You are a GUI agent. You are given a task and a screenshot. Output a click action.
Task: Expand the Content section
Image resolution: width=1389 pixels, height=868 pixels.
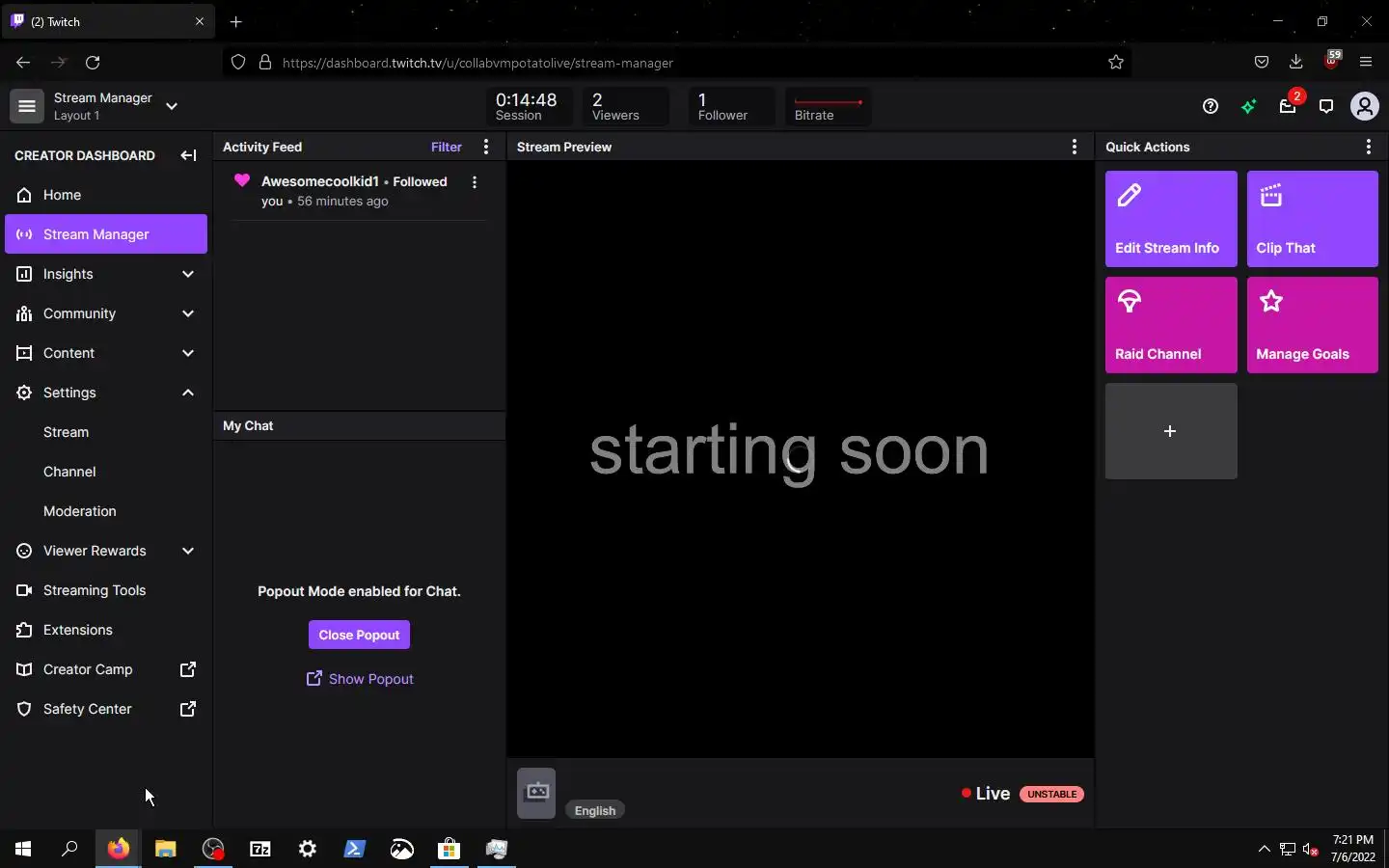click(106, 353)
